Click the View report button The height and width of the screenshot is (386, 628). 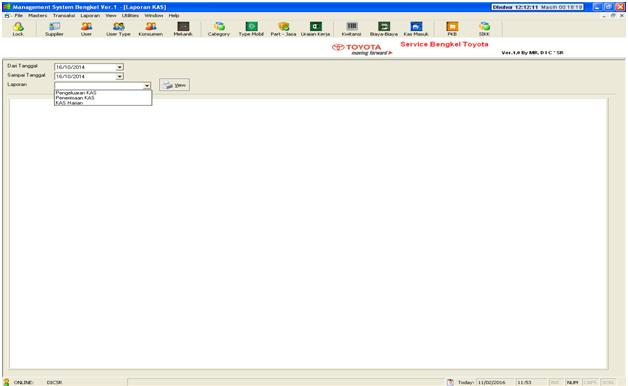click(x=175, y=85)
